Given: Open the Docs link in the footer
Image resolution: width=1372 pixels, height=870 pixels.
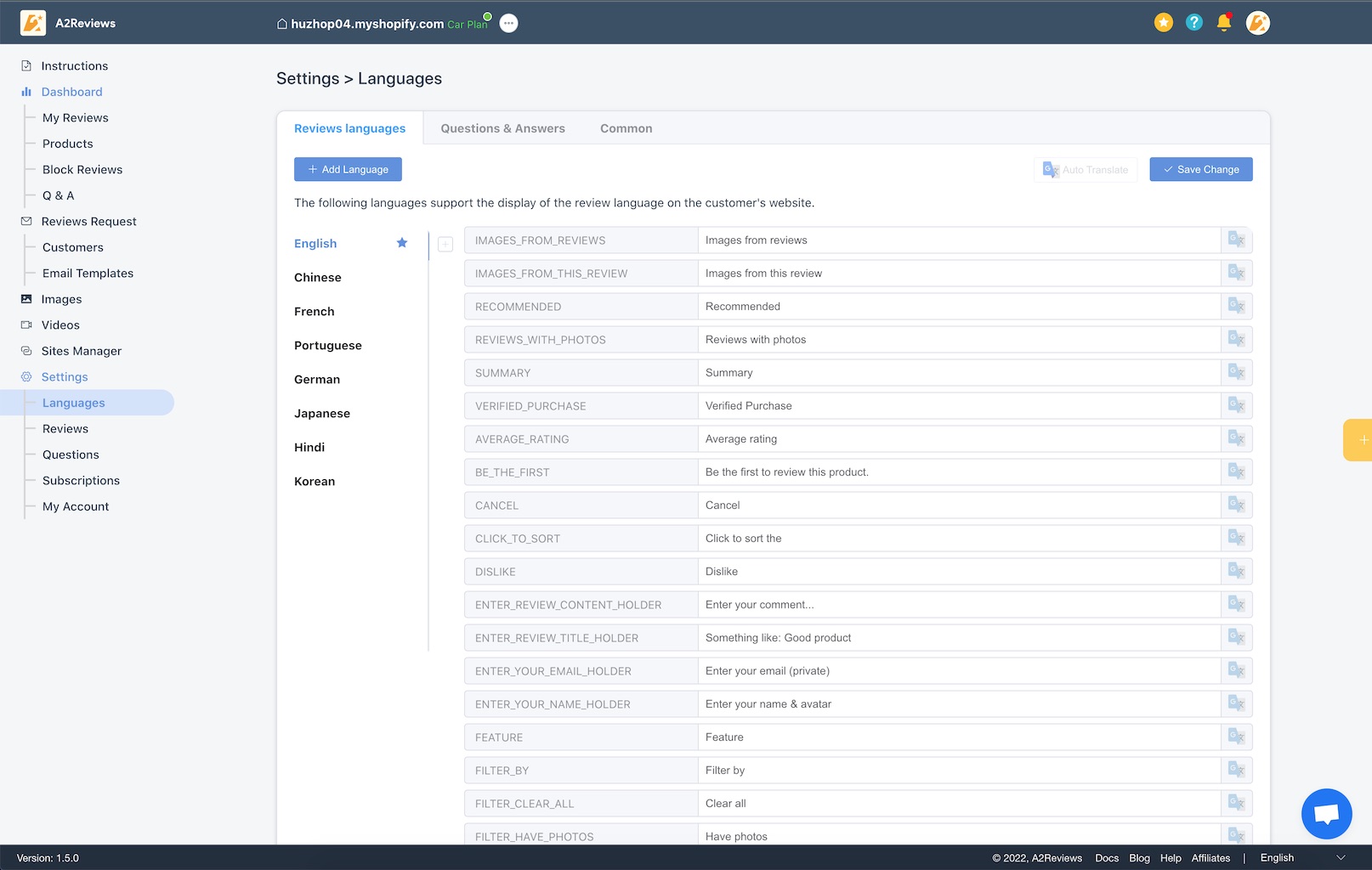Looking at the screenshot, I should pyautogui.click(x=1106, y=858).
